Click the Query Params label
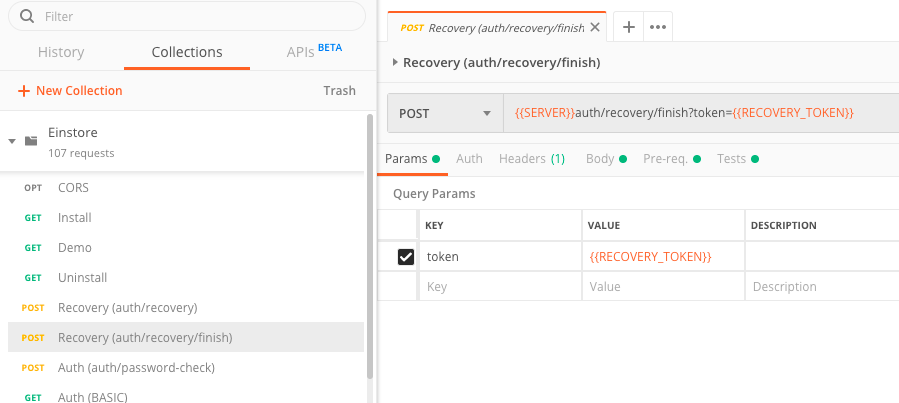 pos(434,194)
